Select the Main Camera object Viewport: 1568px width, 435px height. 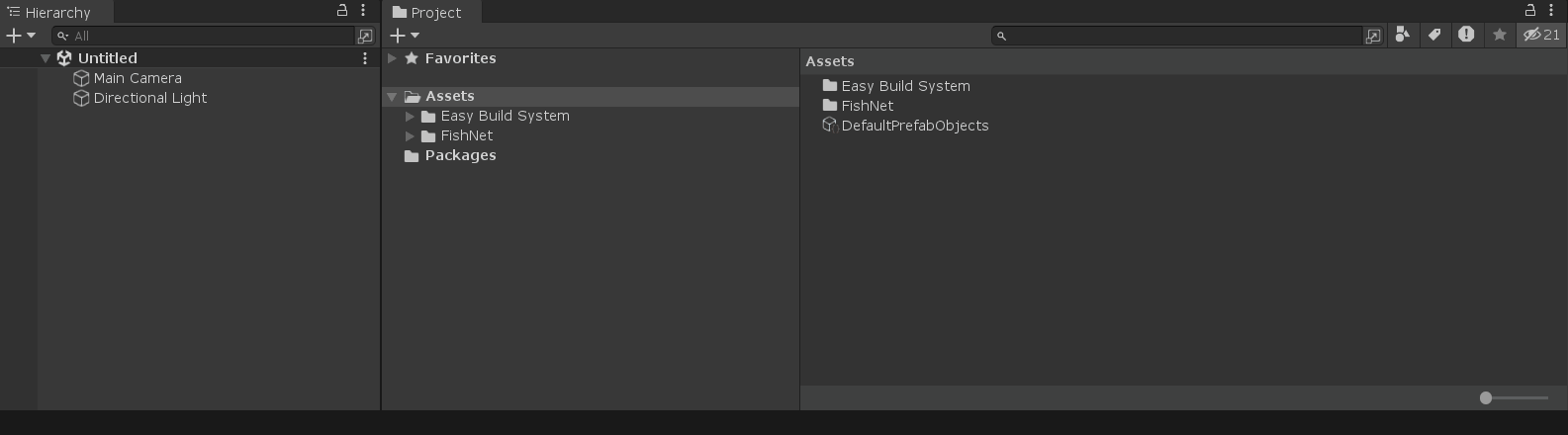137,78
